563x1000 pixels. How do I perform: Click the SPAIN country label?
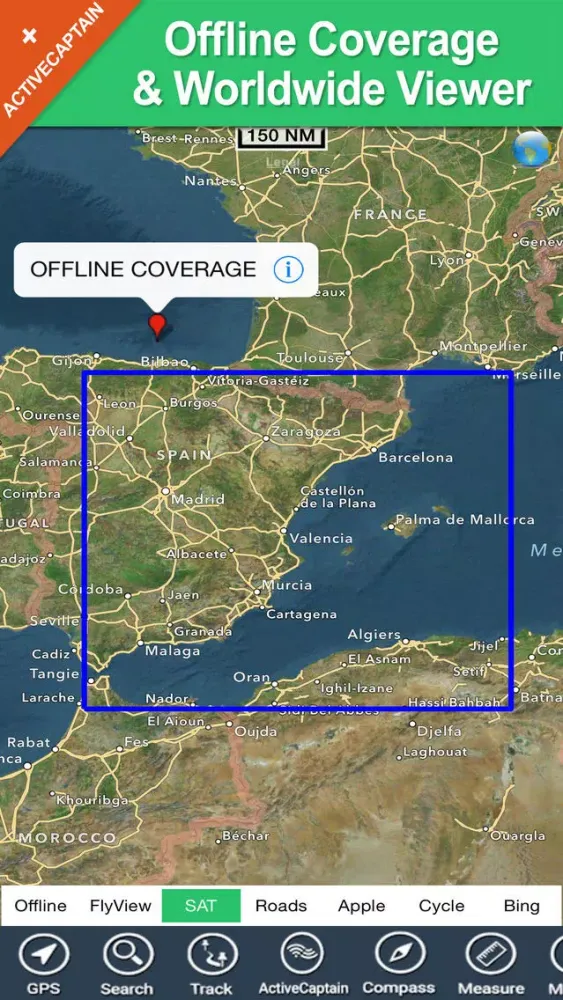184,455
